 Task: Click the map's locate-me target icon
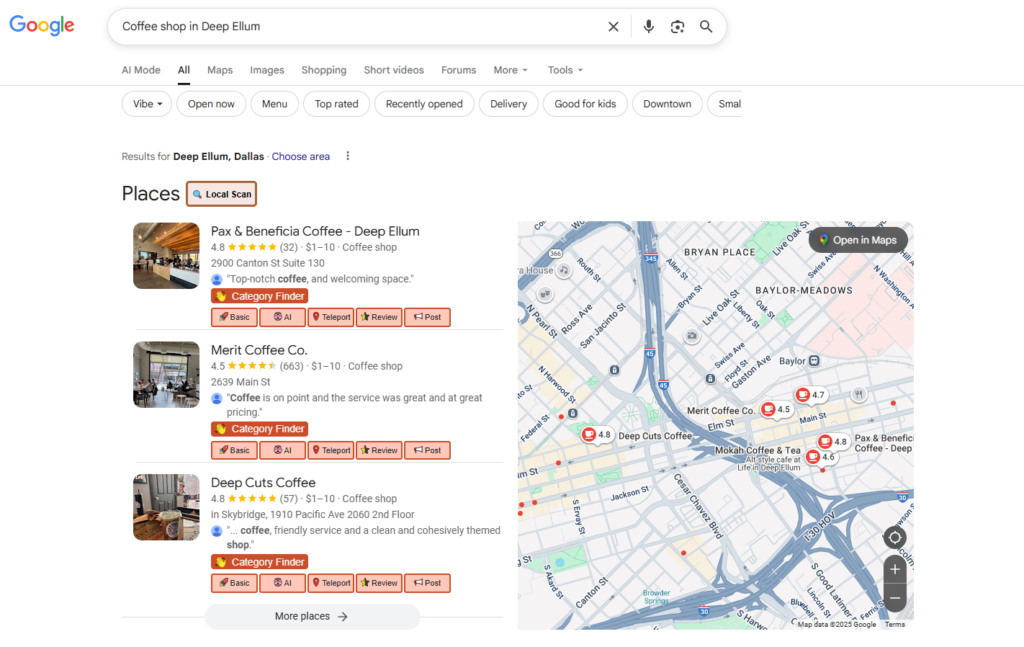(x=895, y=538)
